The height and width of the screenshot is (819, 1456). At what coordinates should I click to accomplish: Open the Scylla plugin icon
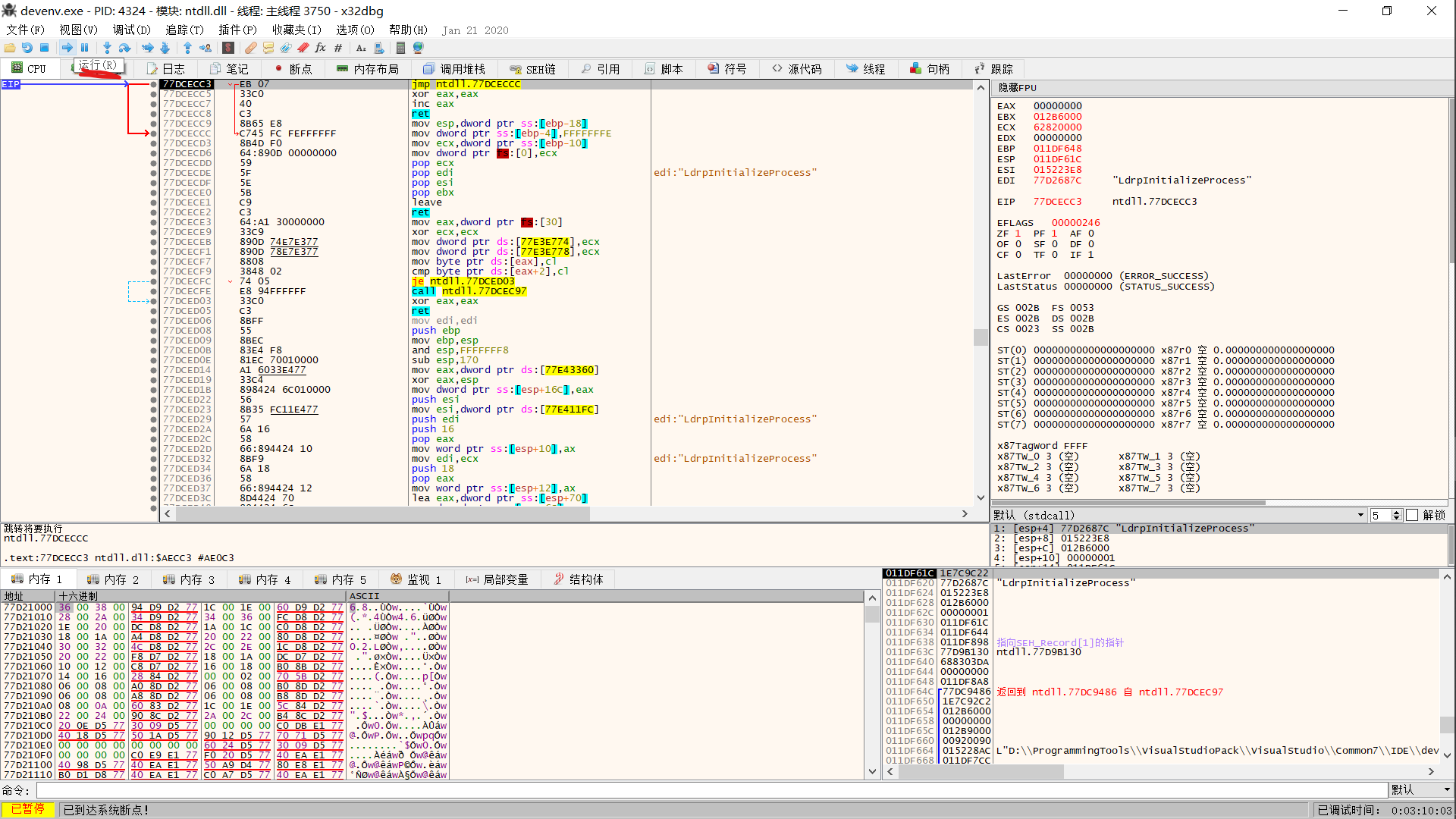(x=227, y=48)
